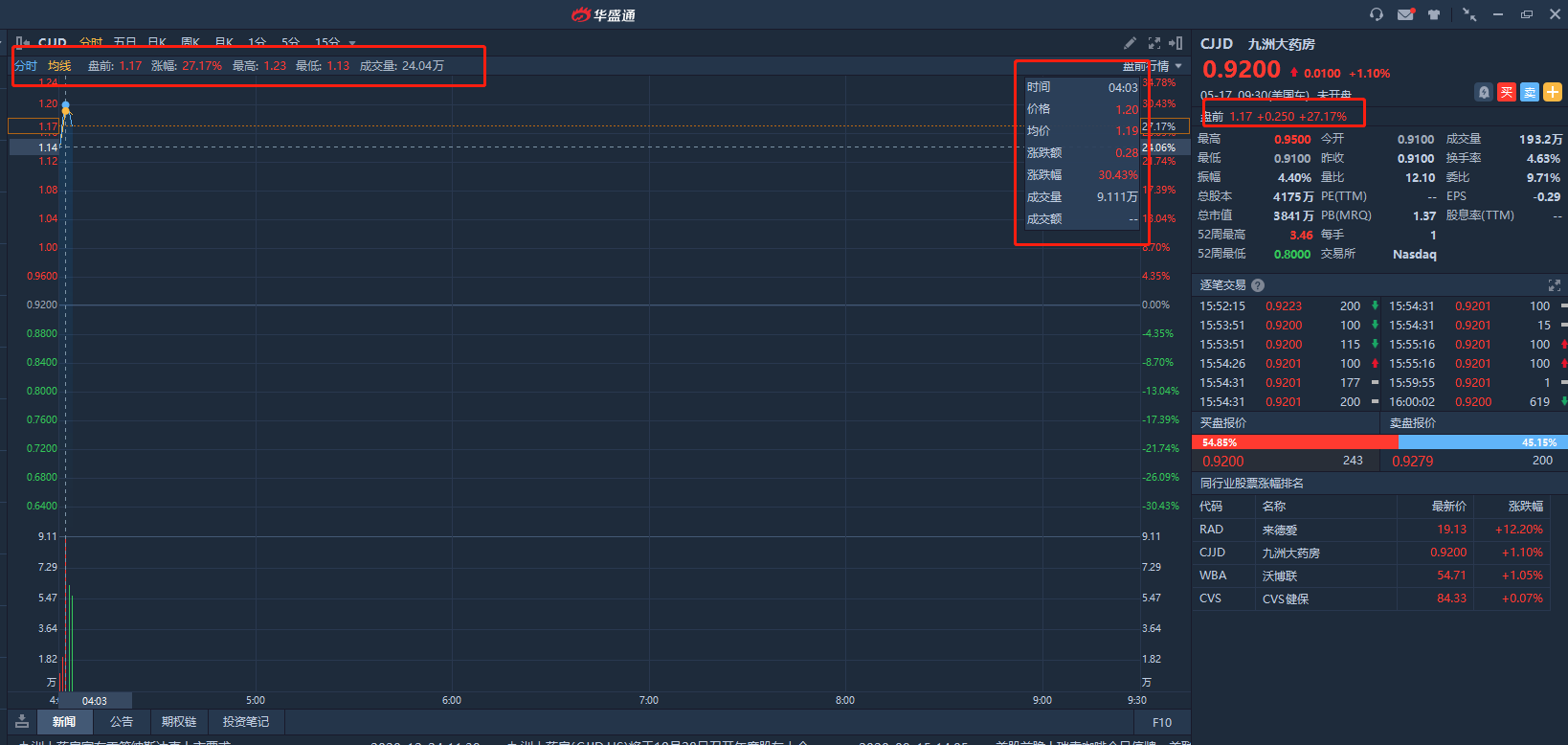
Task: Collapse the right quote panel
Action: click(x=1176, y=43)
